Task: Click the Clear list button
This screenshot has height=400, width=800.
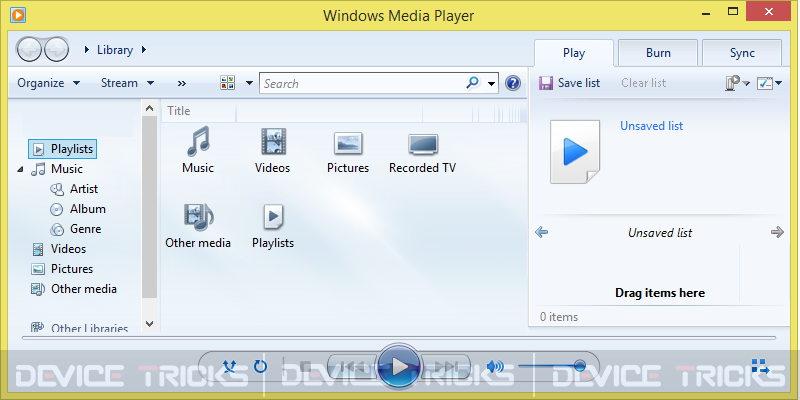Action: tap(643, 83)
